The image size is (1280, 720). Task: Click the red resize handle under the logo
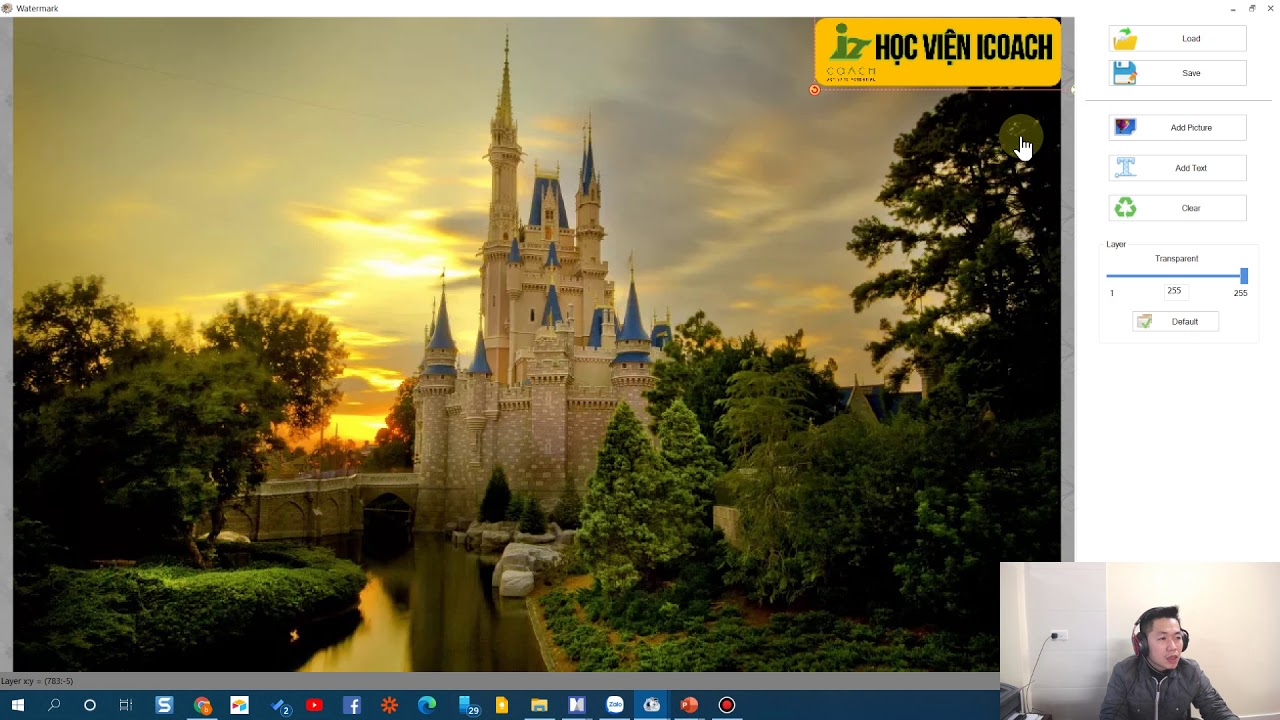[x=814, y=90]
